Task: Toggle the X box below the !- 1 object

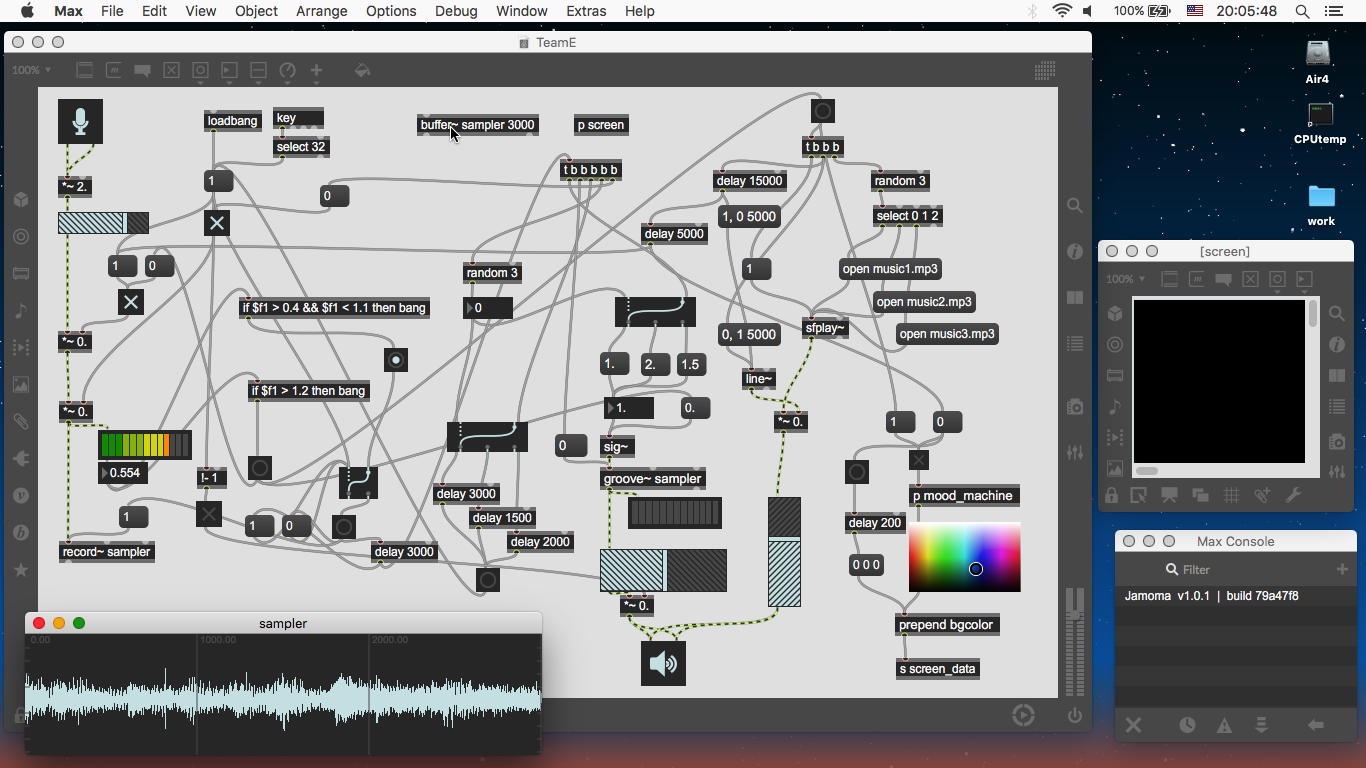Action: (208, 514)
